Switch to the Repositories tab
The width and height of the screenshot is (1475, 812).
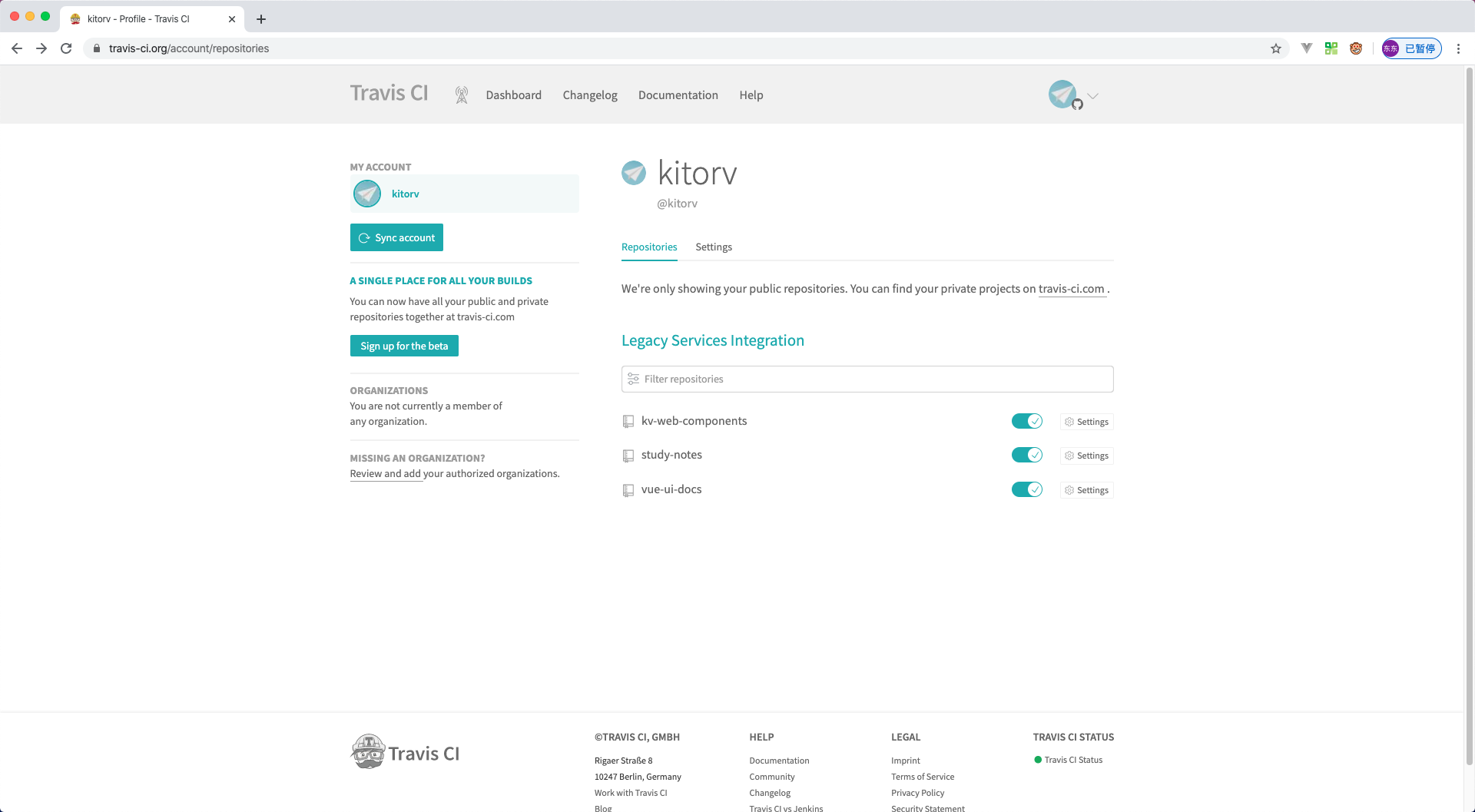tap(649, 247)
